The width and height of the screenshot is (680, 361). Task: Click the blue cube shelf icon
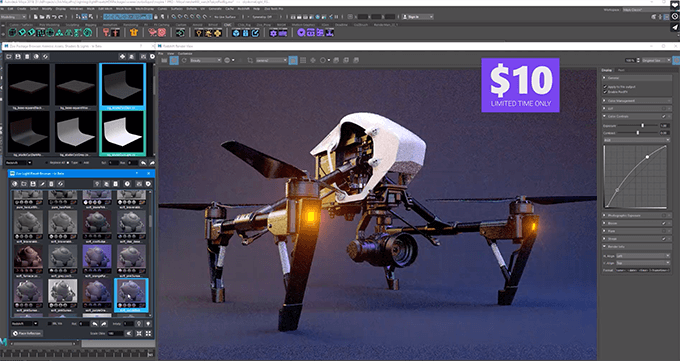(x=236, y=33)
